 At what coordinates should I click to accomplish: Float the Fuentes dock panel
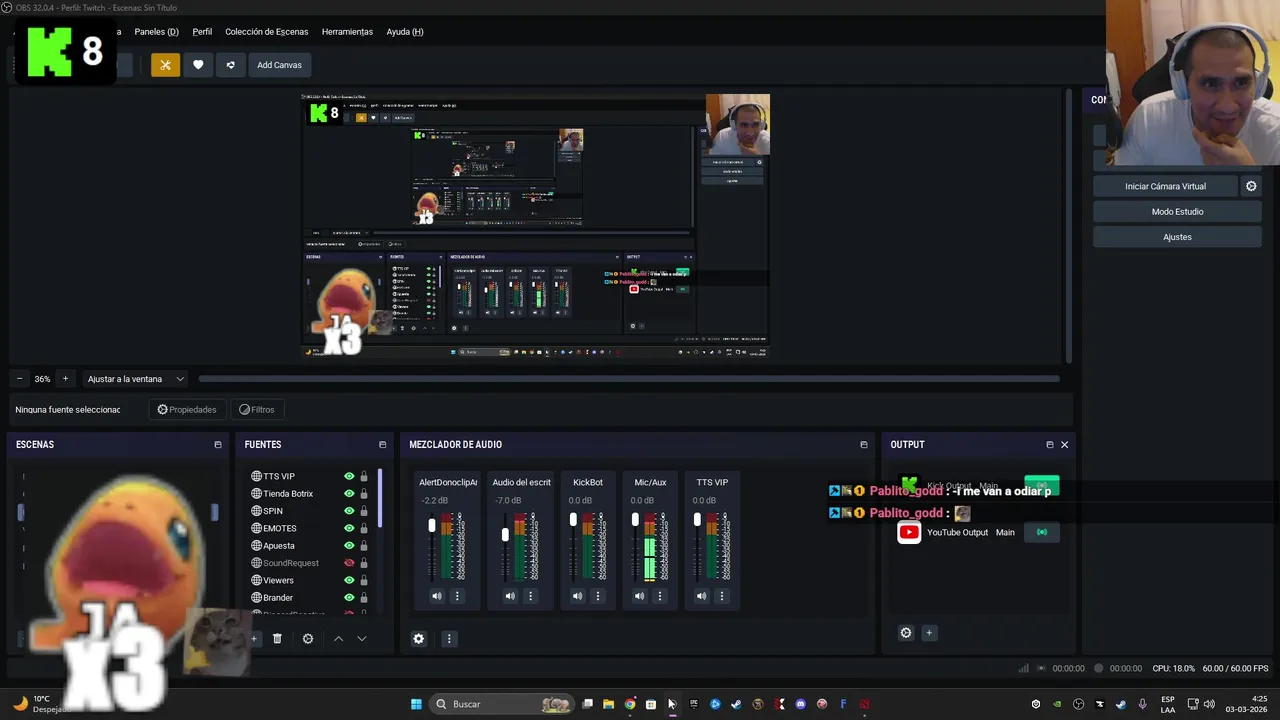[382, 445]
